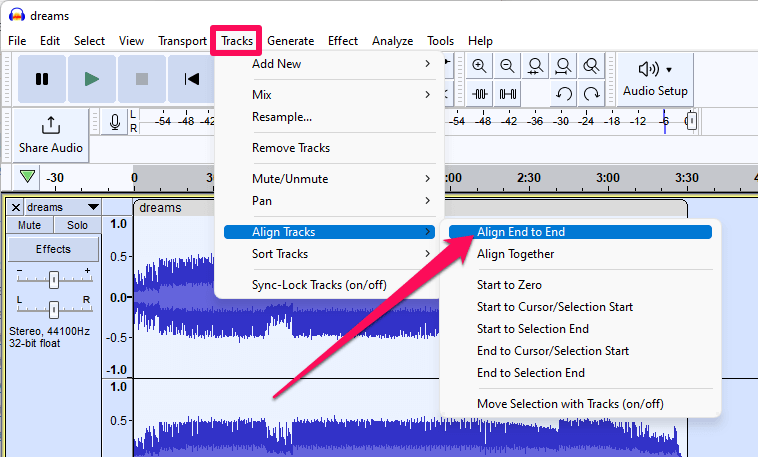Pause playback with the Pause button
Viewport: 758px width, 457px height.
42,79
